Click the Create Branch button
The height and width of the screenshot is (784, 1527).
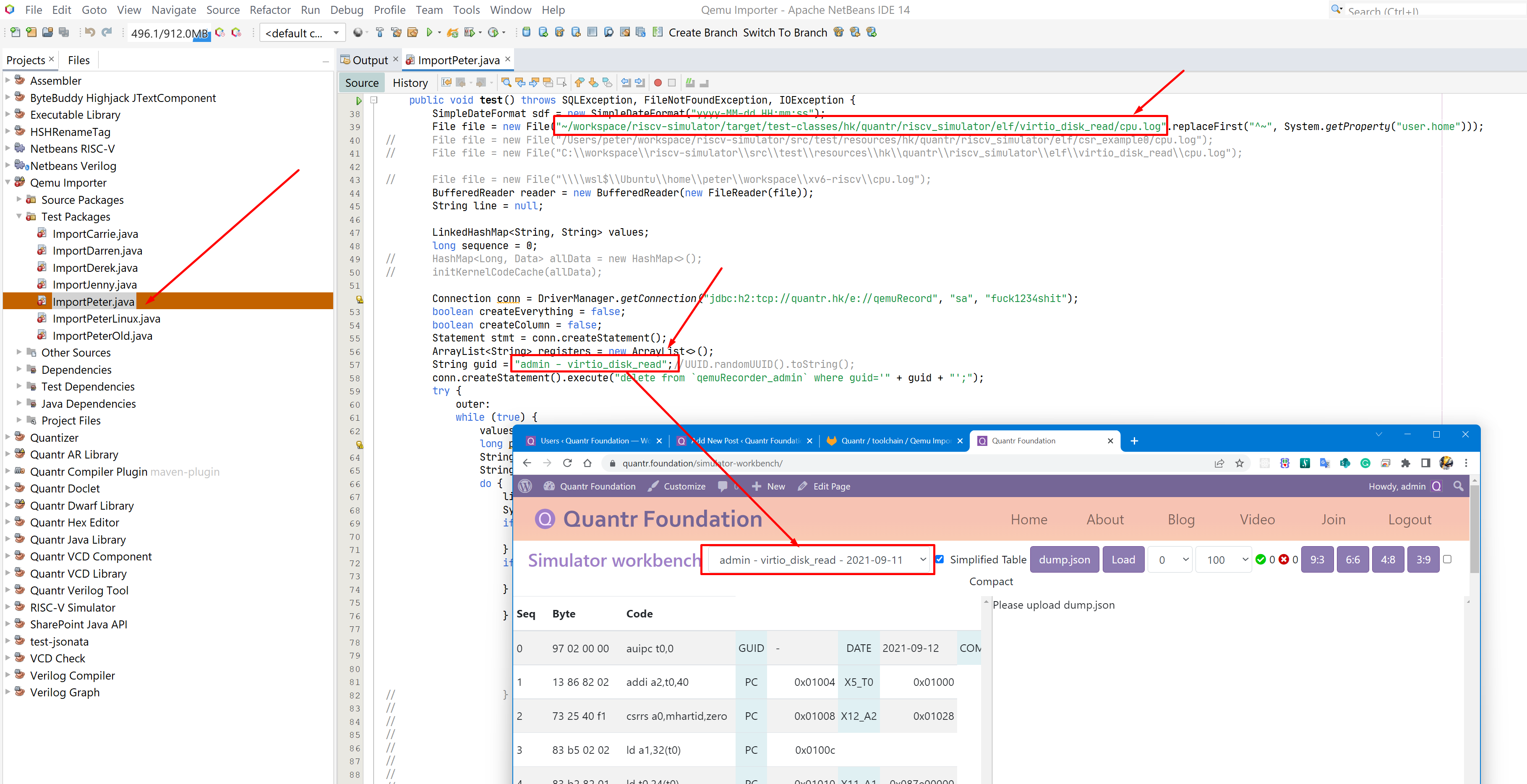(703, 33)
